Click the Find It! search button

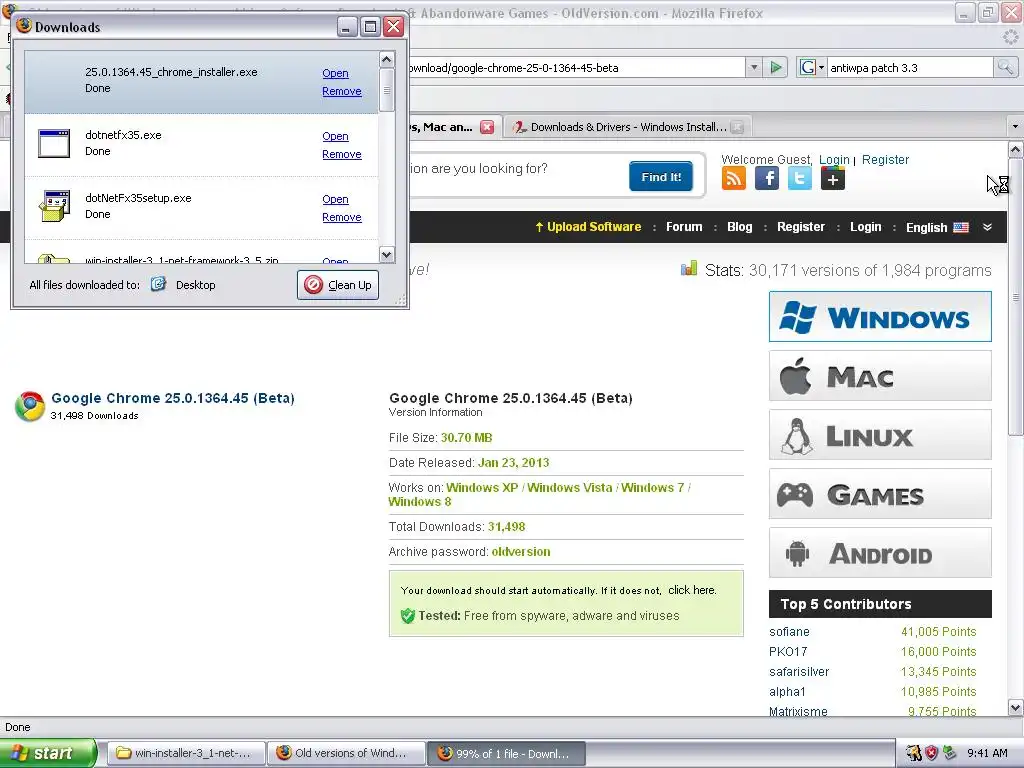661,176
